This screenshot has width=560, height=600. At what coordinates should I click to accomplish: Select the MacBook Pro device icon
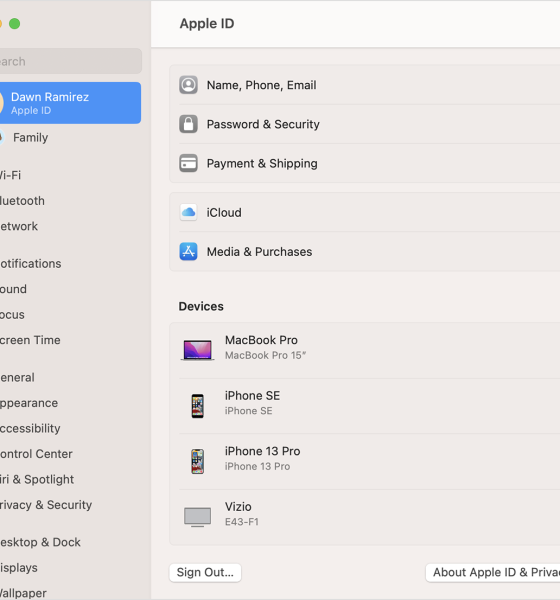click(197, 350)
